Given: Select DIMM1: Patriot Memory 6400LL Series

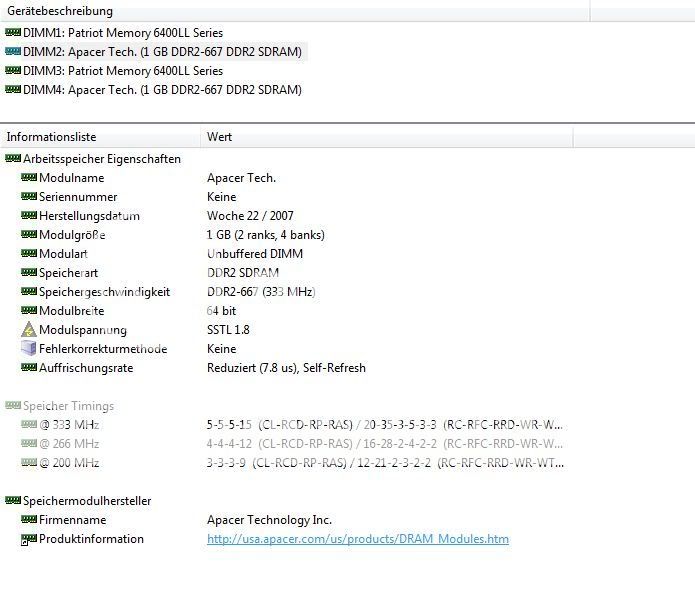Looking at the screenshot, I should pos(123,33).
